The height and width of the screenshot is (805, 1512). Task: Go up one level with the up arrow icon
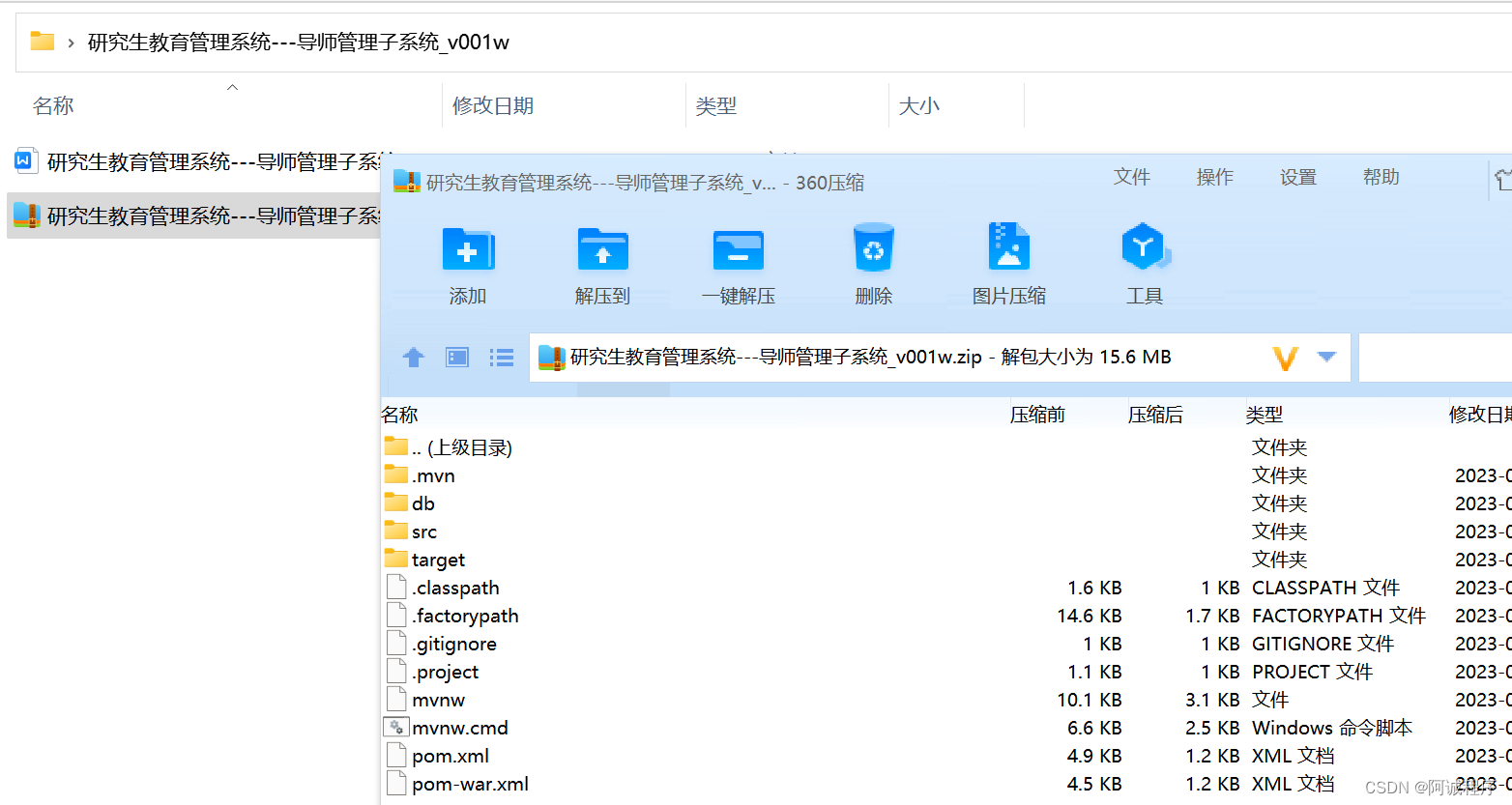click(x=414, y=358)
